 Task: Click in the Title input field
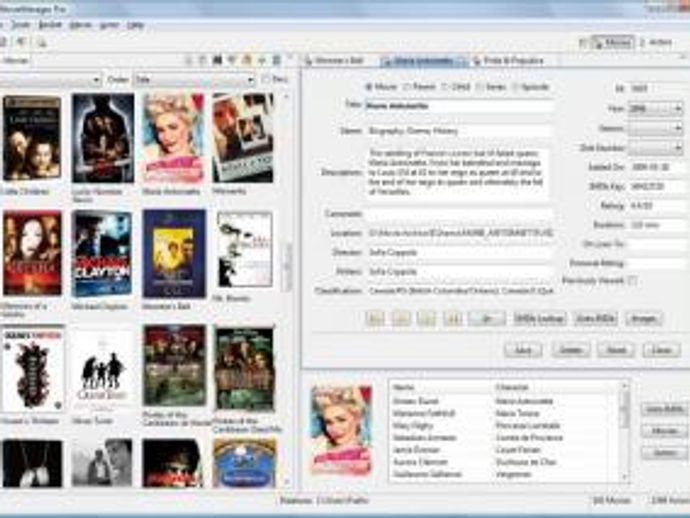pos(458,106)
